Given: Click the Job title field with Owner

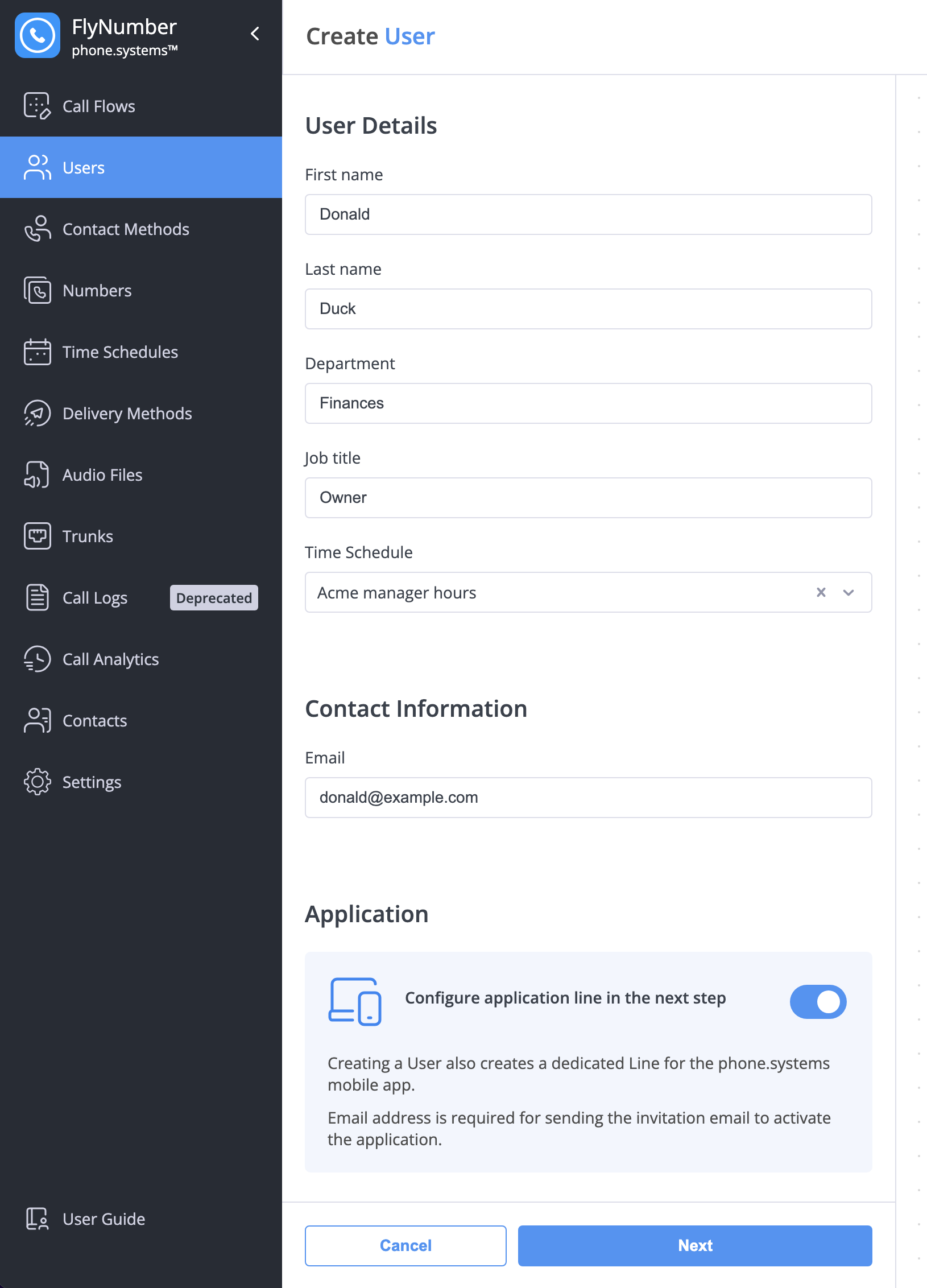Looking at the screenshot, I should [x=588, y=498].
